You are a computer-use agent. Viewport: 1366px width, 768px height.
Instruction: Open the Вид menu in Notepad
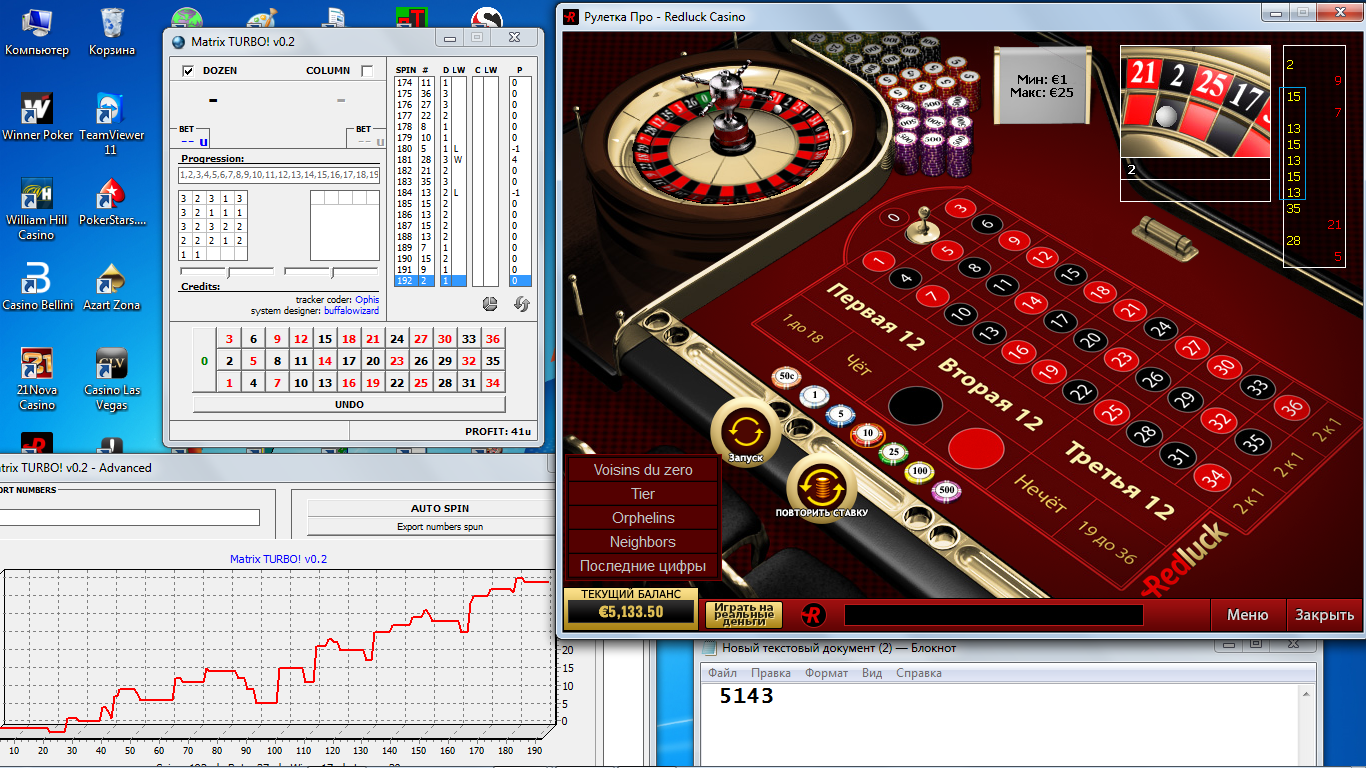coord(872,673)
